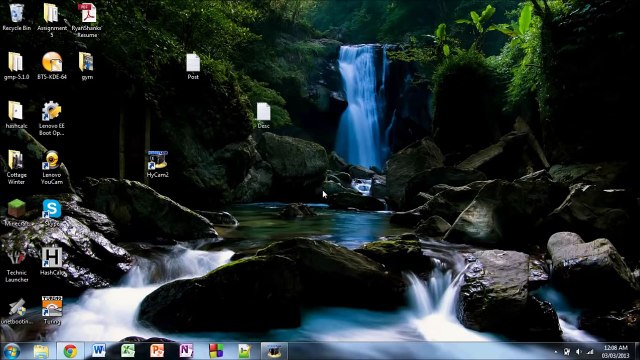This screenshot has height=360, width=640.
Task: Launch Microsoft Word from the taskbar
Action: click(99, 351)
